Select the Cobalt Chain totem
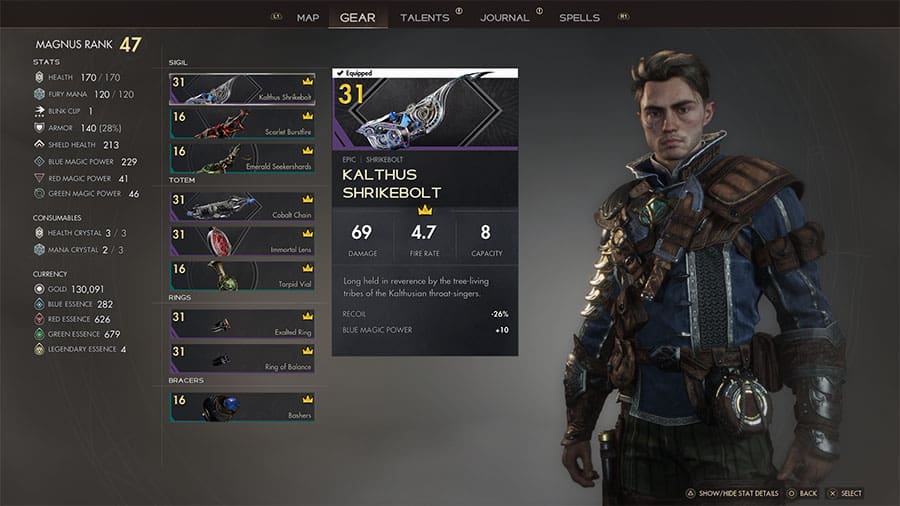The width and height of the screenshot is (900, 506). pos(242,207)
